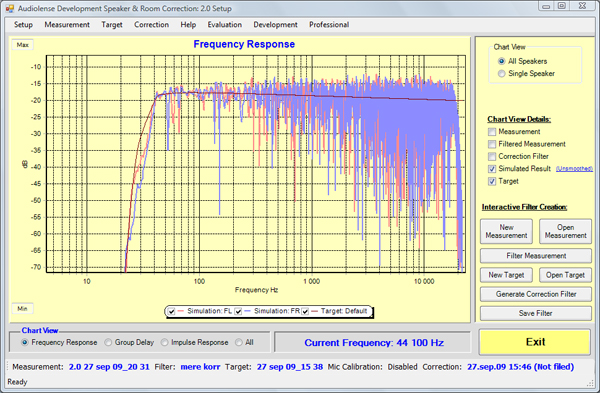Click the Save Filter button

(536, 313)
